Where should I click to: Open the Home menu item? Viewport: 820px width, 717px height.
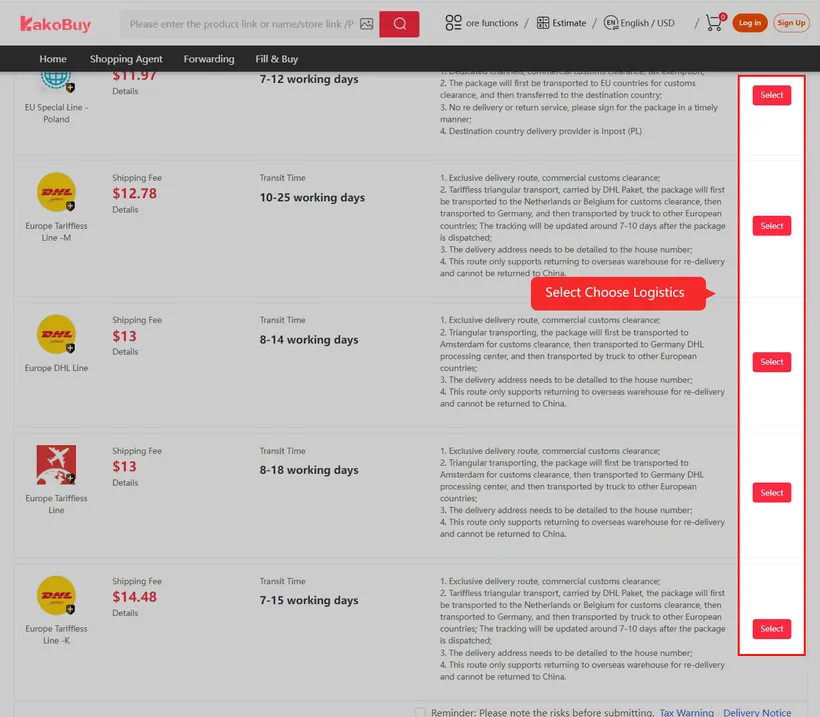(x=53, y=59)
